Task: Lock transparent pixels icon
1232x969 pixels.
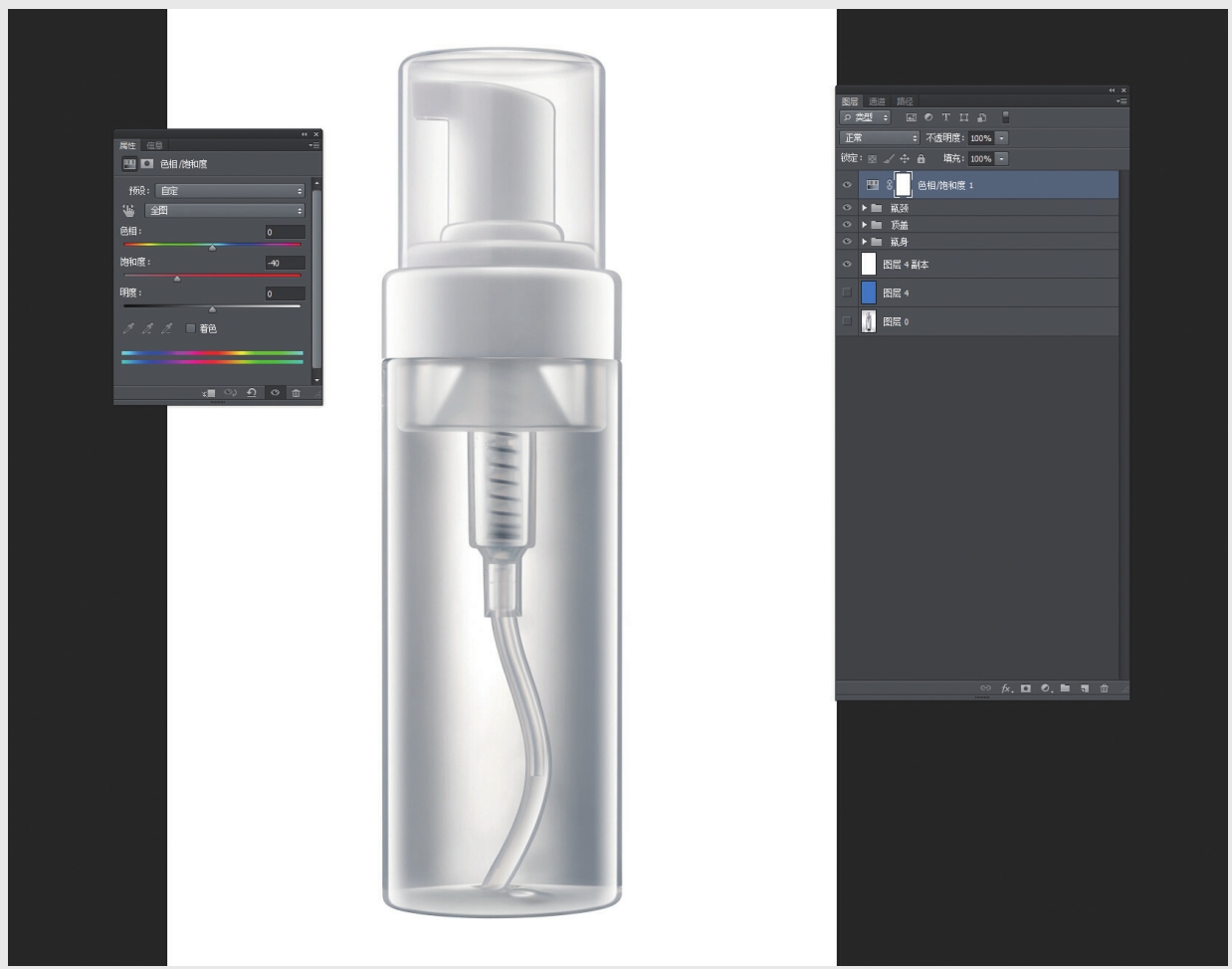Action: [x=873, y=158]
